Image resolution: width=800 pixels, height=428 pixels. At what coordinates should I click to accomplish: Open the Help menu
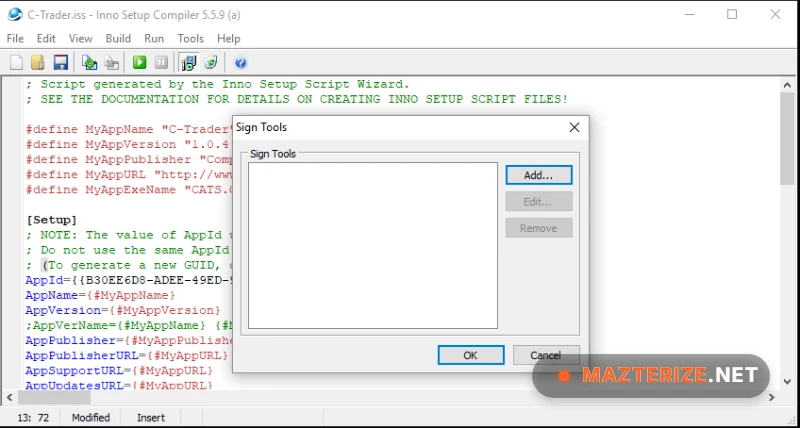tap(229, 39)
